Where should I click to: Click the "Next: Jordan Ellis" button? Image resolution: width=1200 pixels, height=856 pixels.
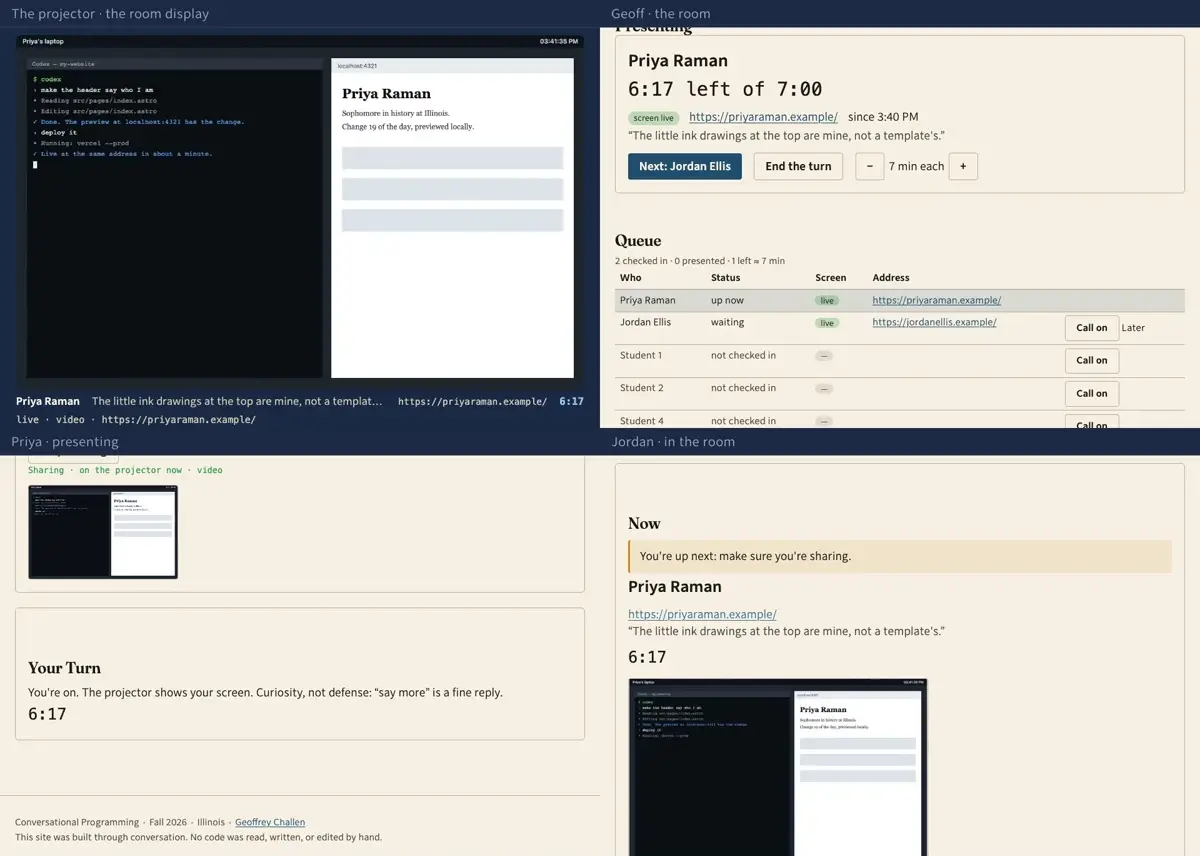[685, 166]
